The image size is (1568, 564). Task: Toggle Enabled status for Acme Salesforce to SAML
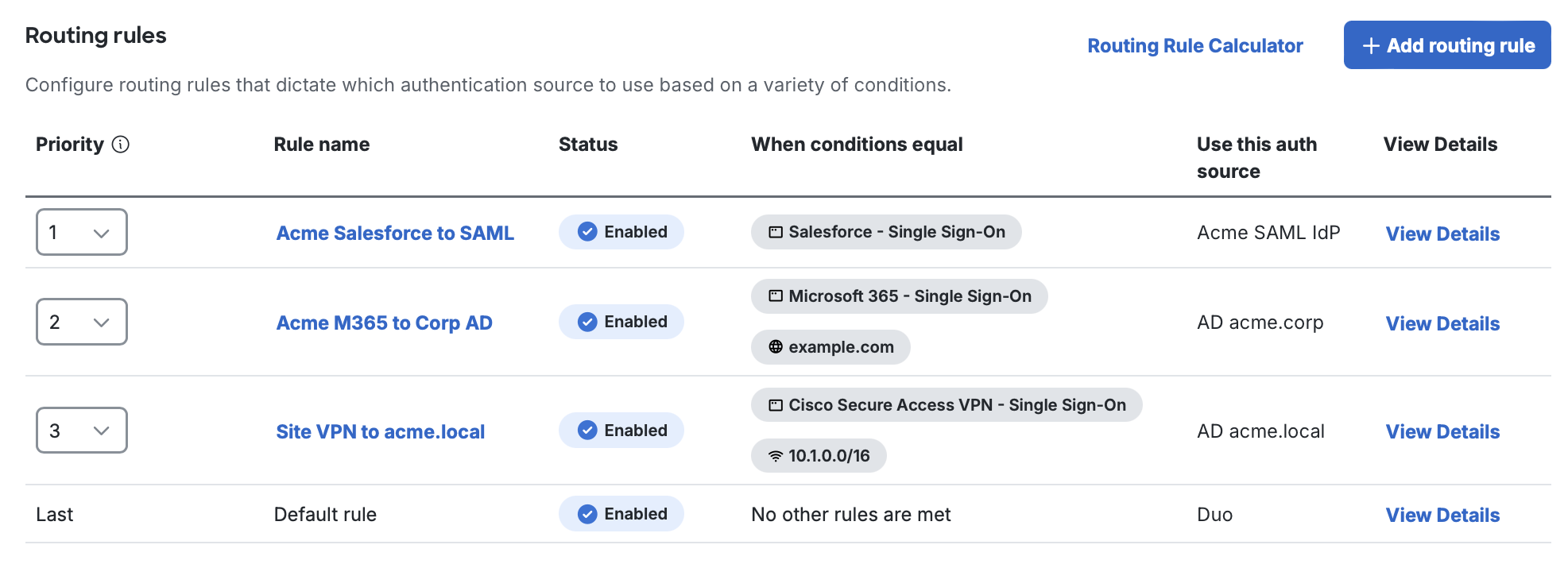621,232
